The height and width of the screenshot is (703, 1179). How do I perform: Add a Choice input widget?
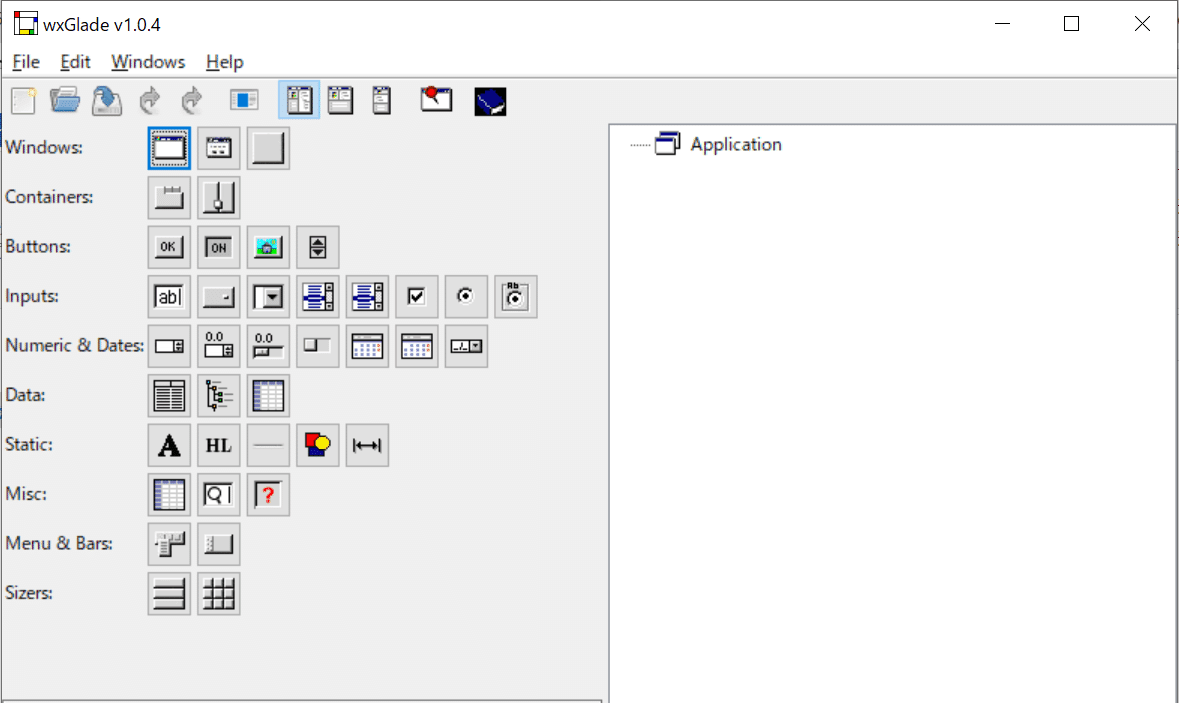coord(219,297)
